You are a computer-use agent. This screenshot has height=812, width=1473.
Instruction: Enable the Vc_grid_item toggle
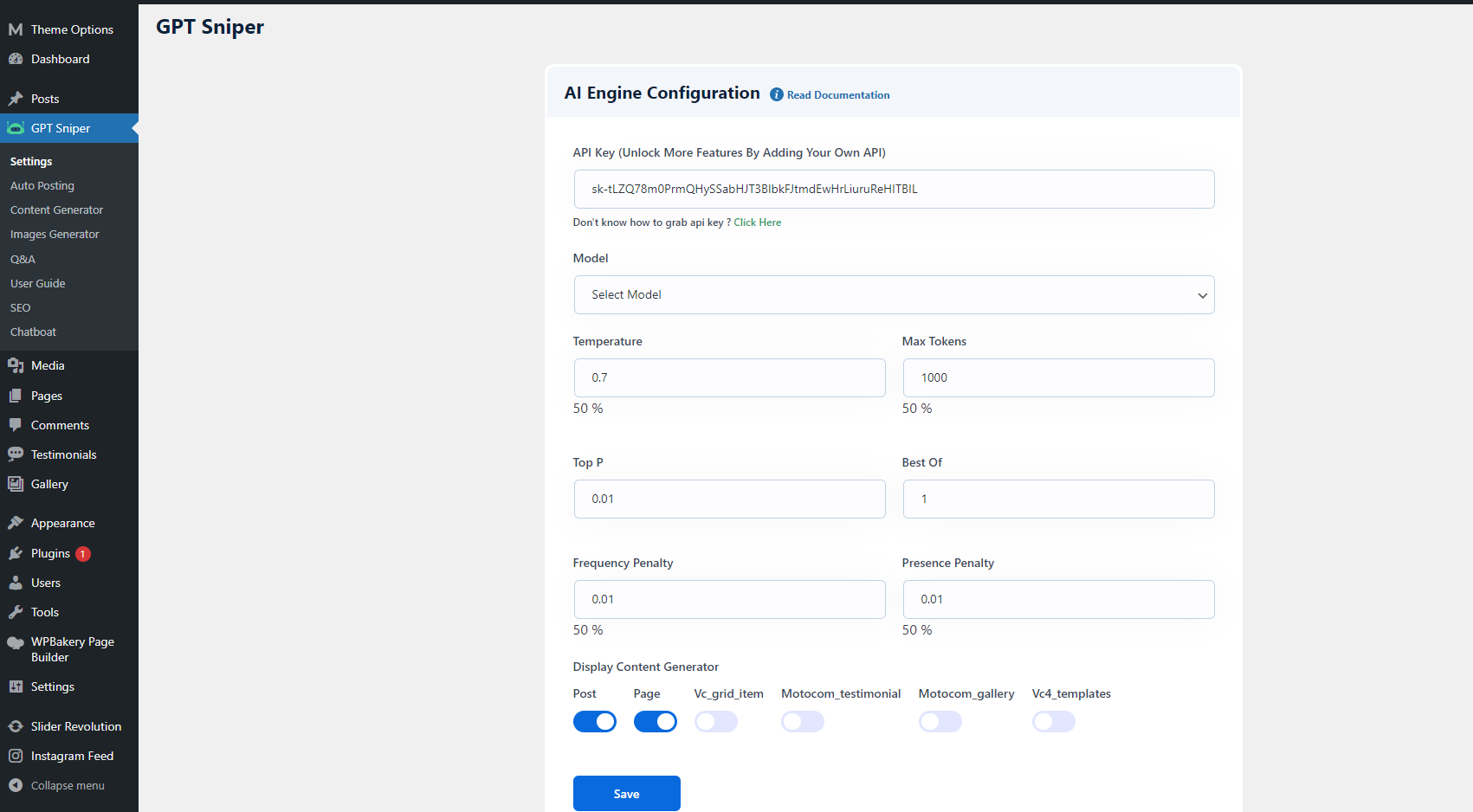coord(716,722)
